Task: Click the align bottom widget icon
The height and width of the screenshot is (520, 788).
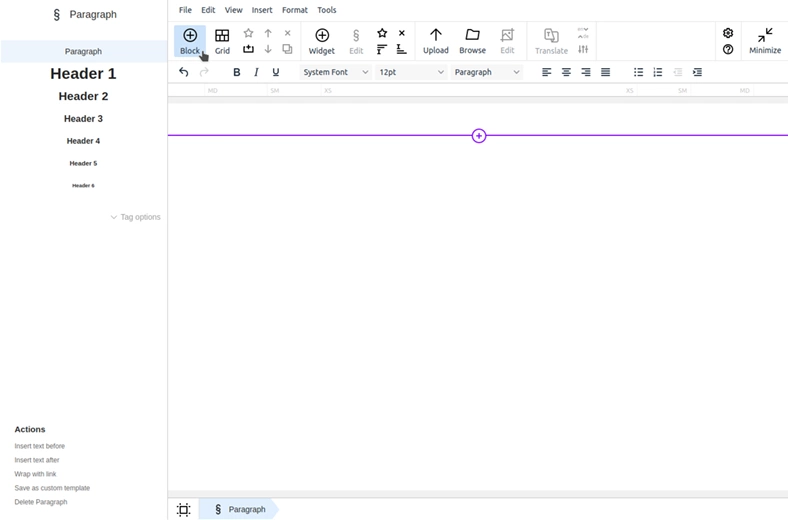Action: click(x=402, y=49)
